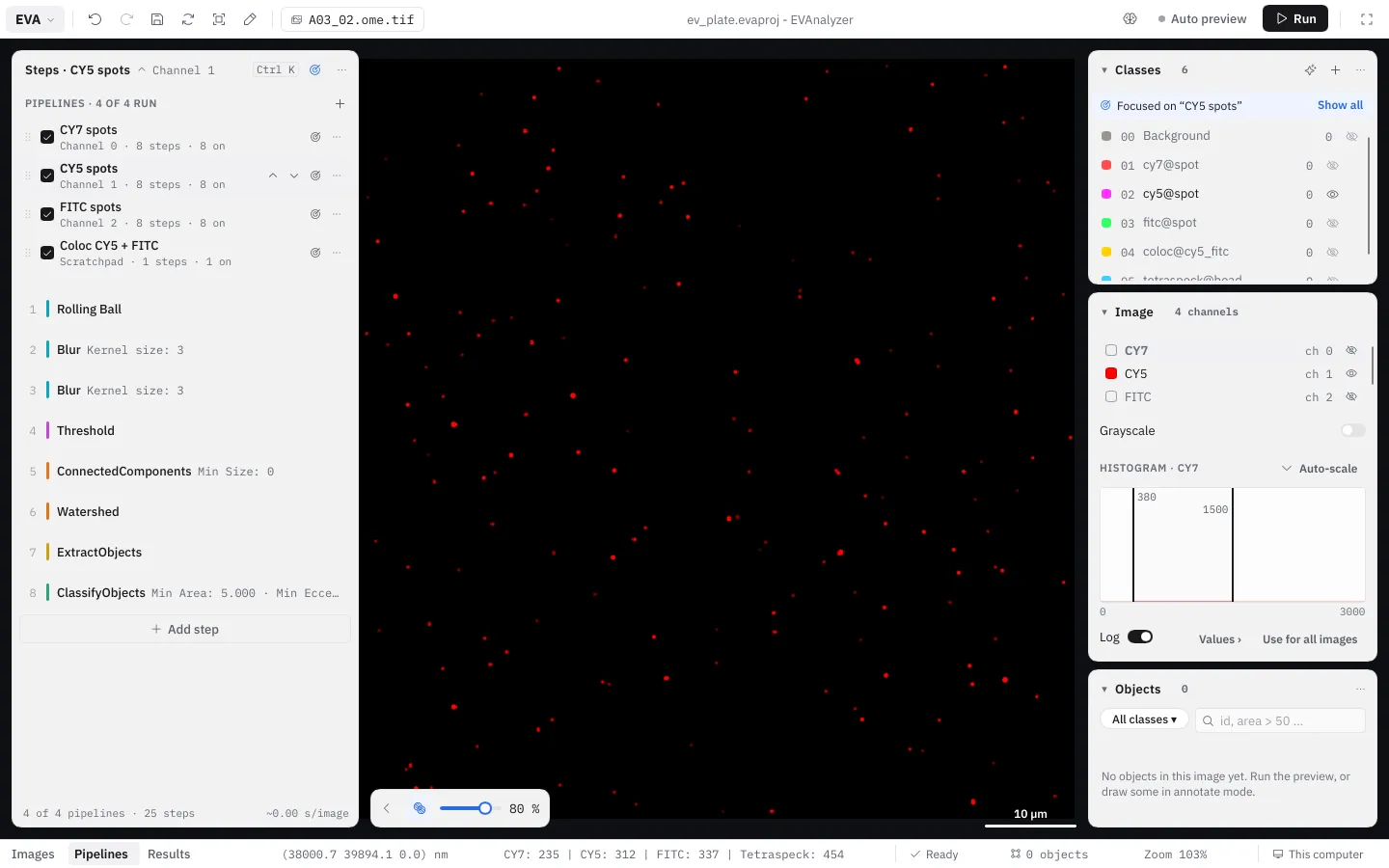
Task: Click the fullscreen icon at top right
Action: (x=1367, y=19)
